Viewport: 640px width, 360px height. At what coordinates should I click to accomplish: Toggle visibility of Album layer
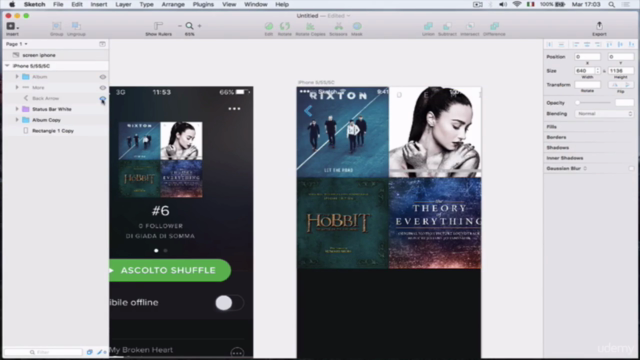point(102,77)
